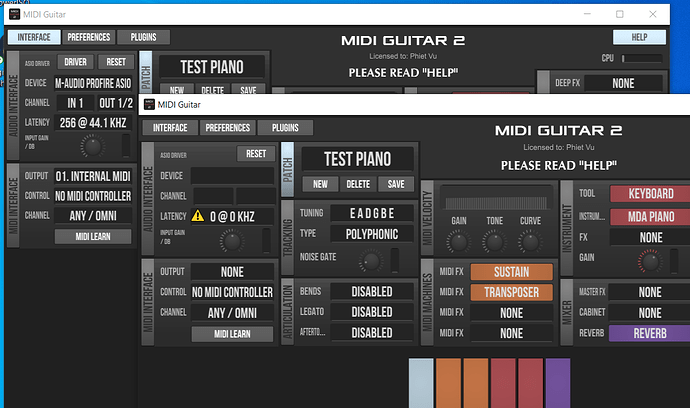Open the front window NO MIDI CONTROLLER dropdown
The width and height of the screenshot is (690, 408).
point(232,292)
